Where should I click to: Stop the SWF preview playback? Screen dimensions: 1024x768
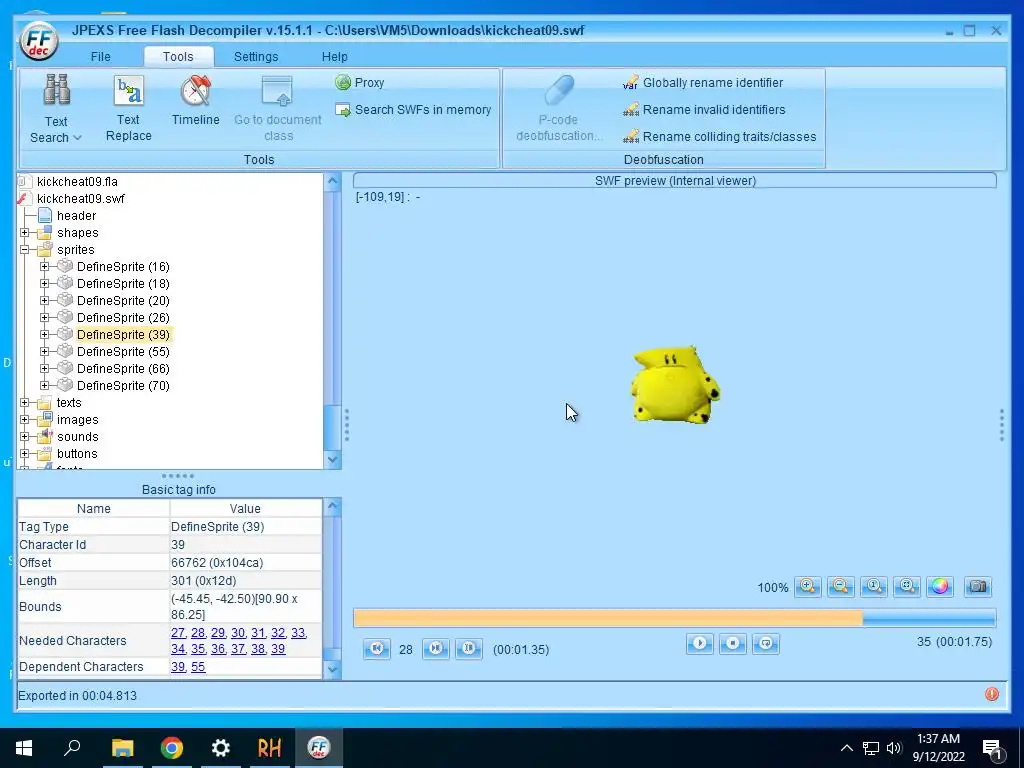[x=733, y=643]
